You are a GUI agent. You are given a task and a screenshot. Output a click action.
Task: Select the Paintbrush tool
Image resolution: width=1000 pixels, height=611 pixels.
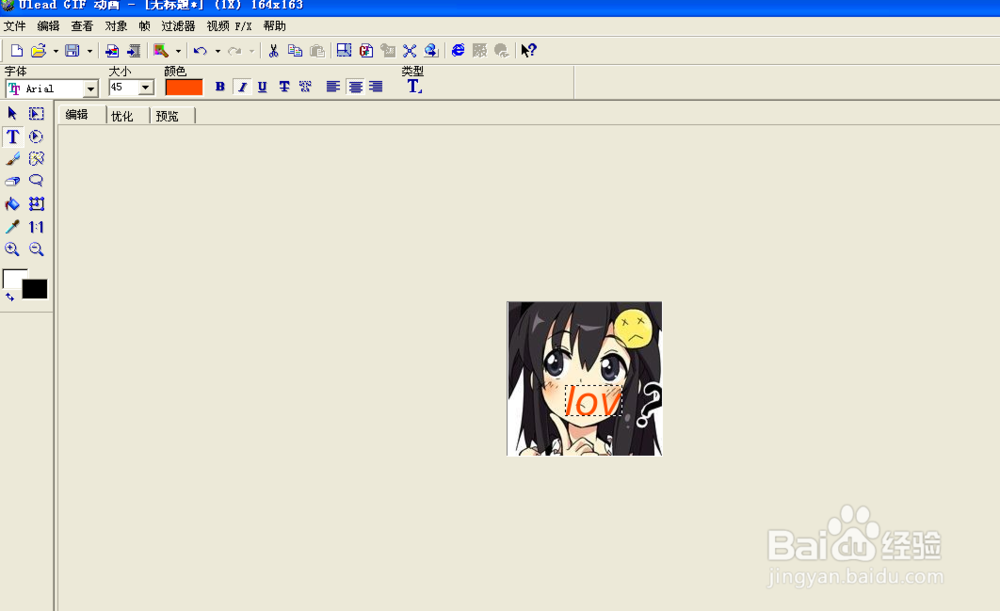coord(12,159)
